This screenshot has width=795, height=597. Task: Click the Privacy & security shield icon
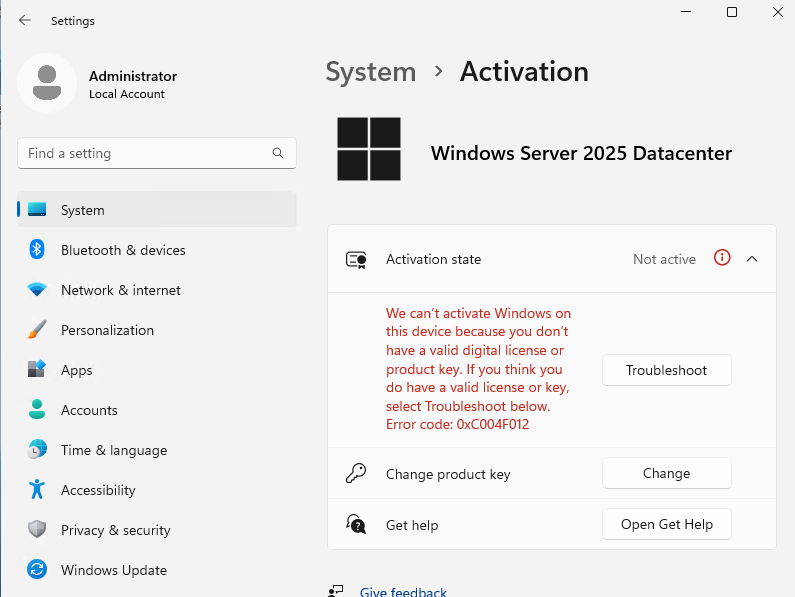(37, 530)
